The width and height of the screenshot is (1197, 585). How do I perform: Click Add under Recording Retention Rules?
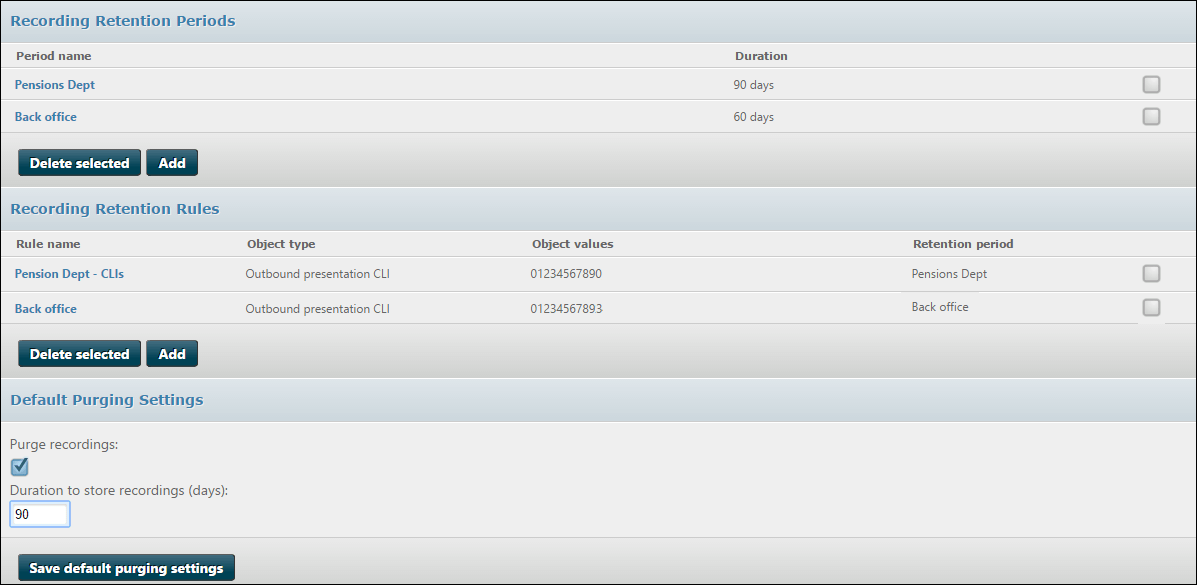(172, 354)
